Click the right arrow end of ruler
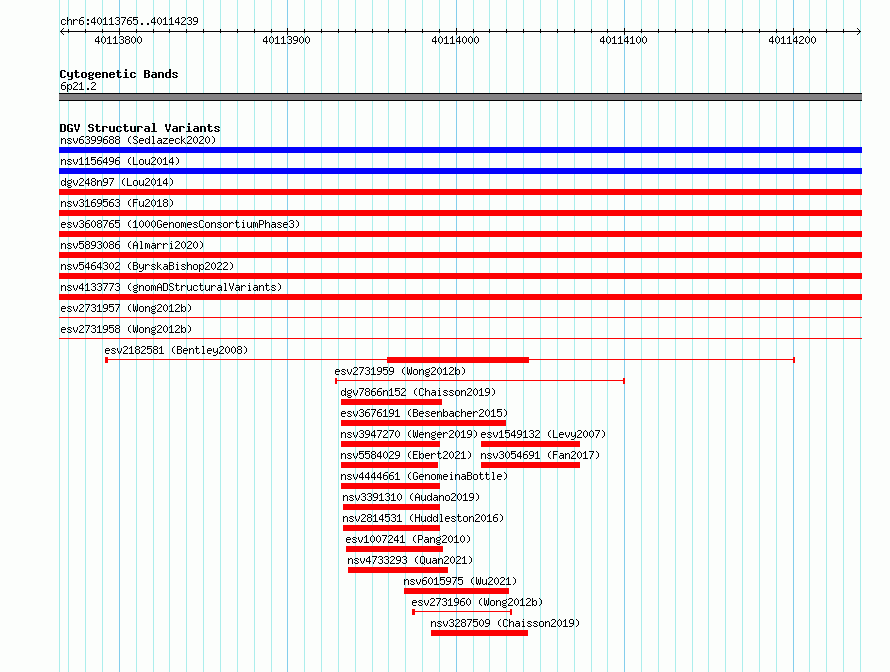The height and width of the screenshot is (672, 890). click(859, 32)
